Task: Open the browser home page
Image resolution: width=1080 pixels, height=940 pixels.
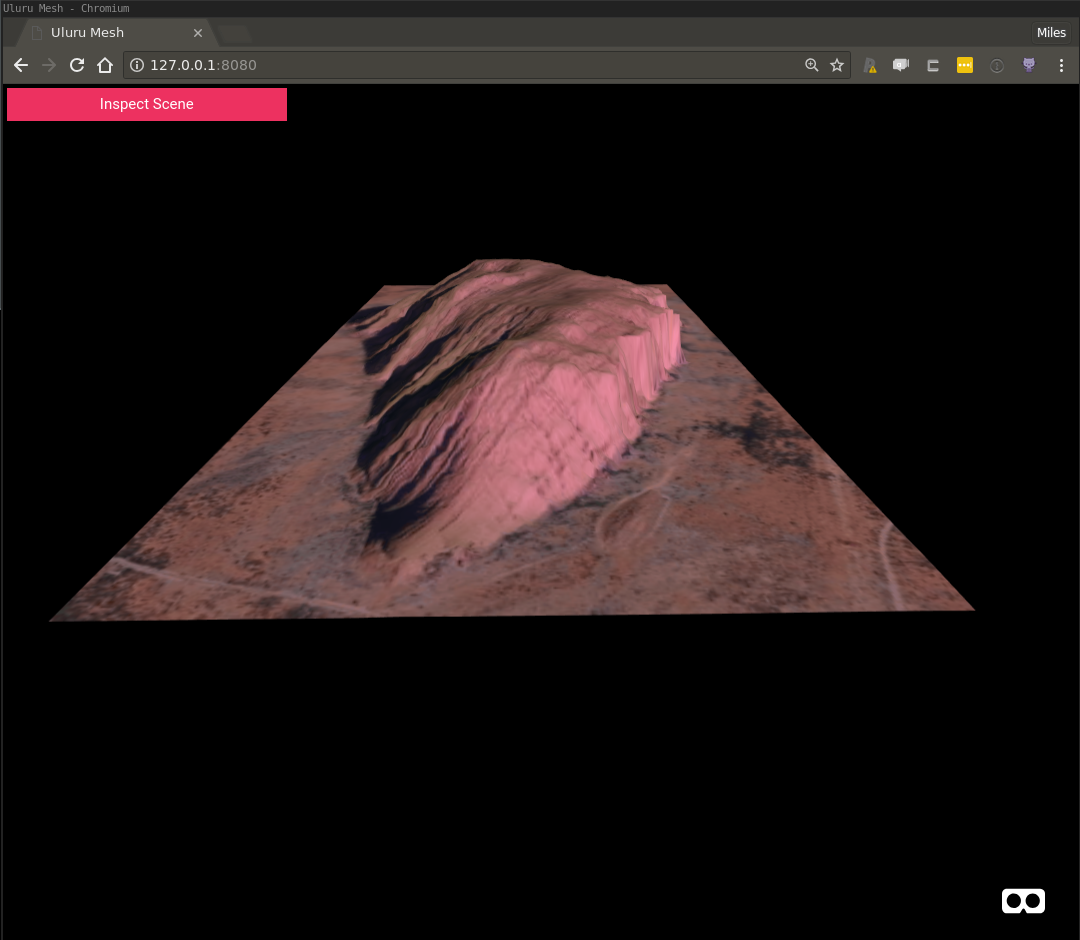Action: pos(105,65)
